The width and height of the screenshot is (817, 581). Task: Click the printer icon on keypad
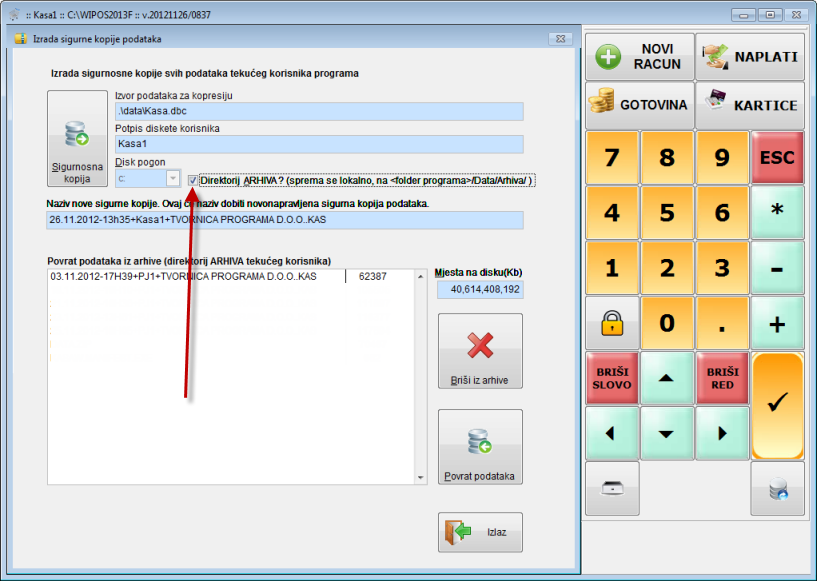coord(611,490)
